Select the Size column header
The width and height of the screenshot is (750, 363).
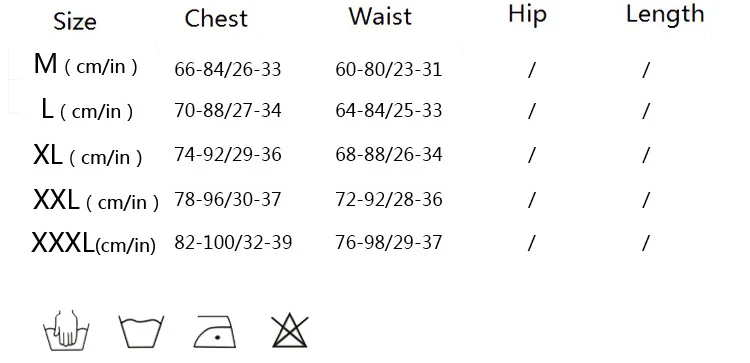[75, 22]
